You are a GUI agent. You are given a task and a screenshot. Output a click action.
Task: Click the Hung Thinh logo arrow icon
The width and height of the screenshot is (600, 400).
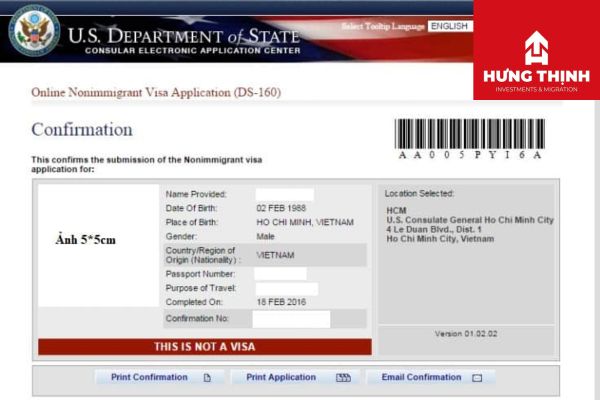tap(536, 48)
